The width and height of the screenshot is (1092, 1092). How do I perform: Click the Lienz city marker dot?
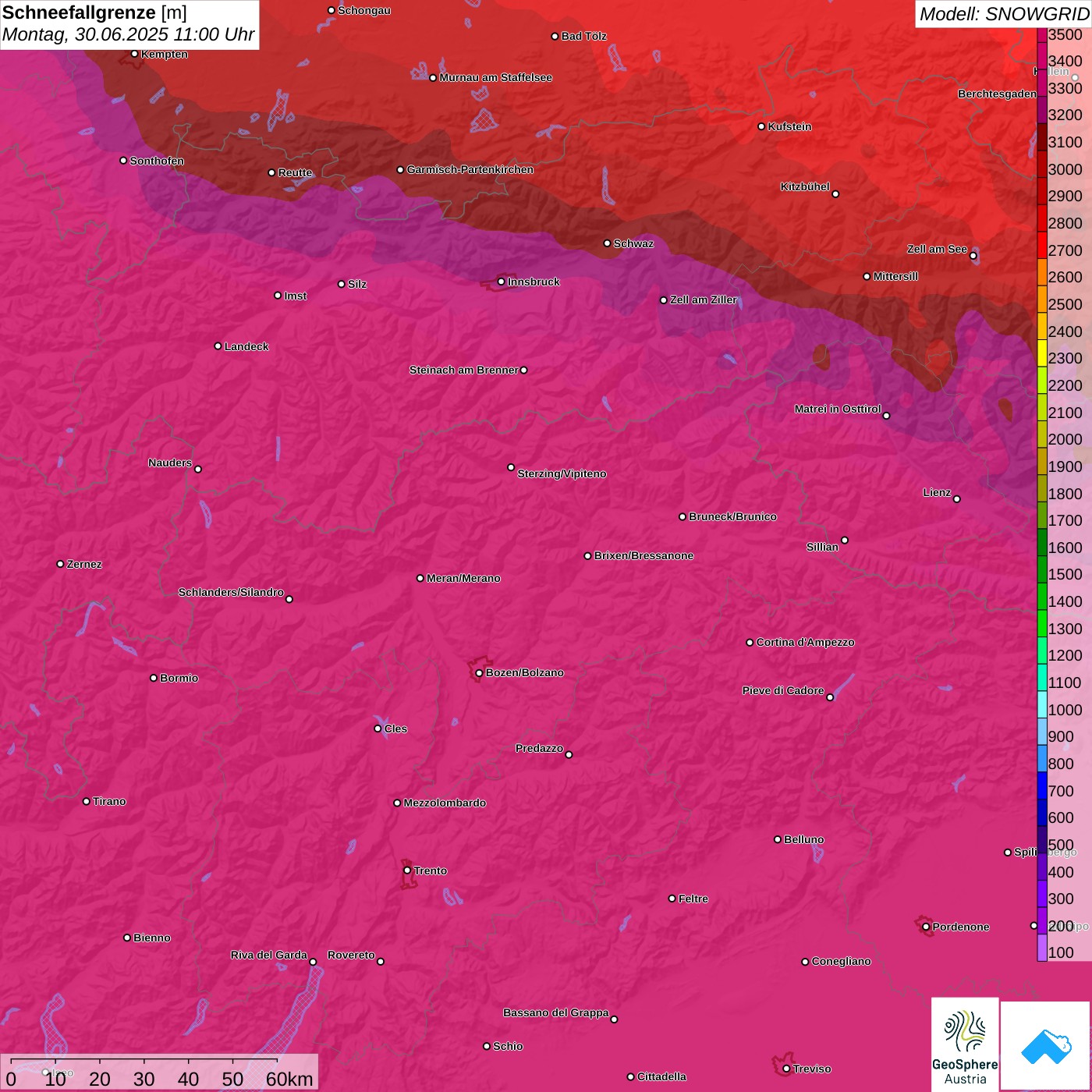point(957,498)
